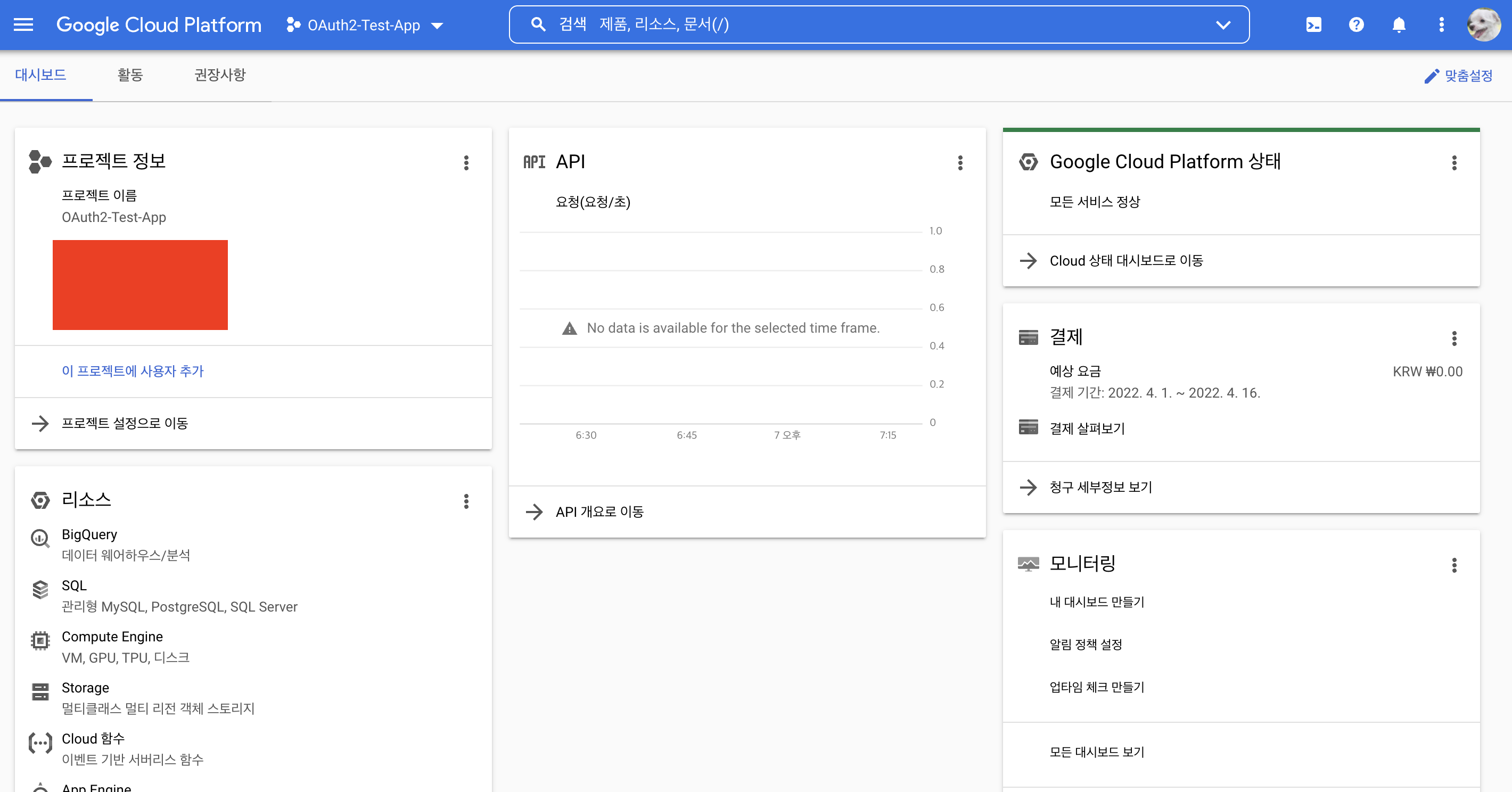Go to API 개요로 이동 link

tap(599, 511)
